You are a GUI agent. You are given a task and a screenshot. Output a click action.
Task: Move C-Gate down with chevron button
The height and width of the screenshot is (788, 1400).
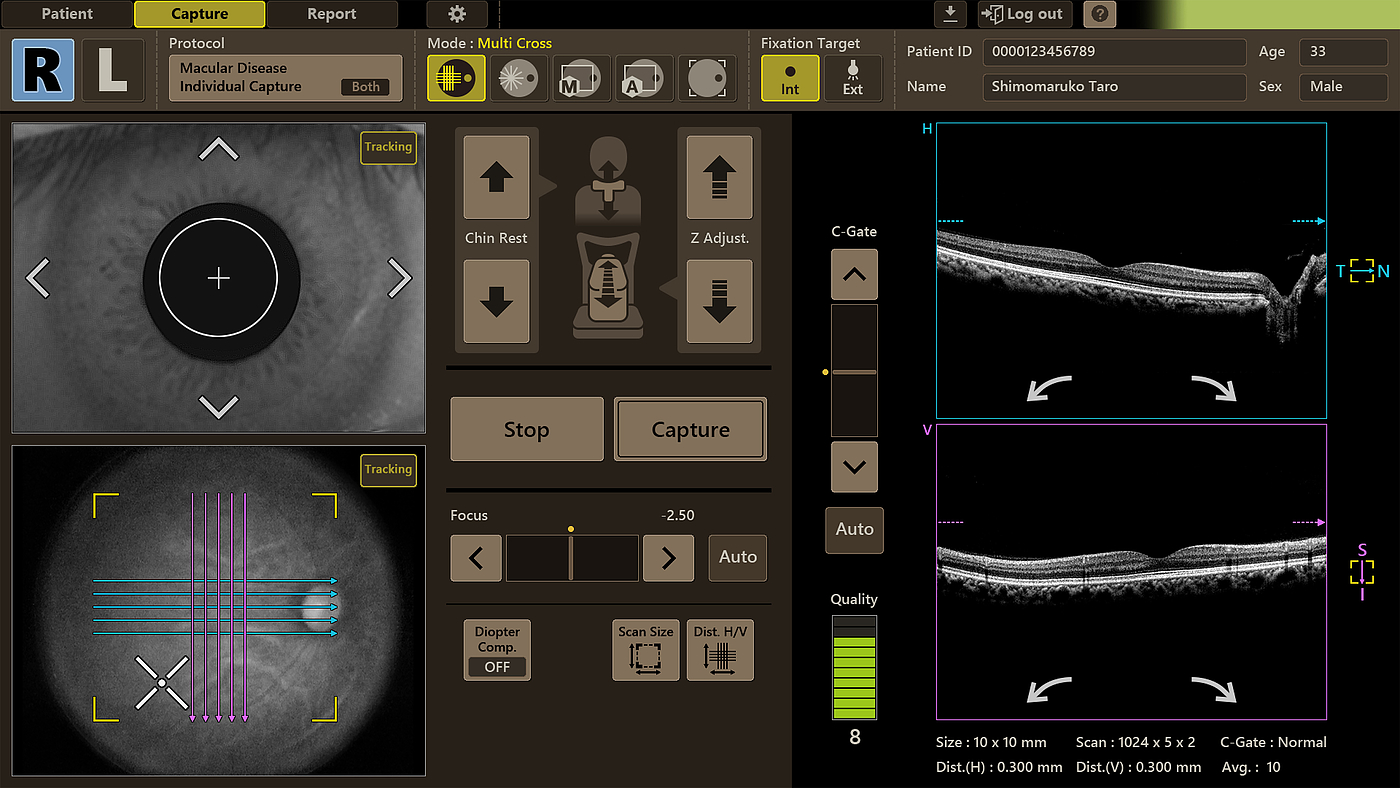[x=854, y=466]
